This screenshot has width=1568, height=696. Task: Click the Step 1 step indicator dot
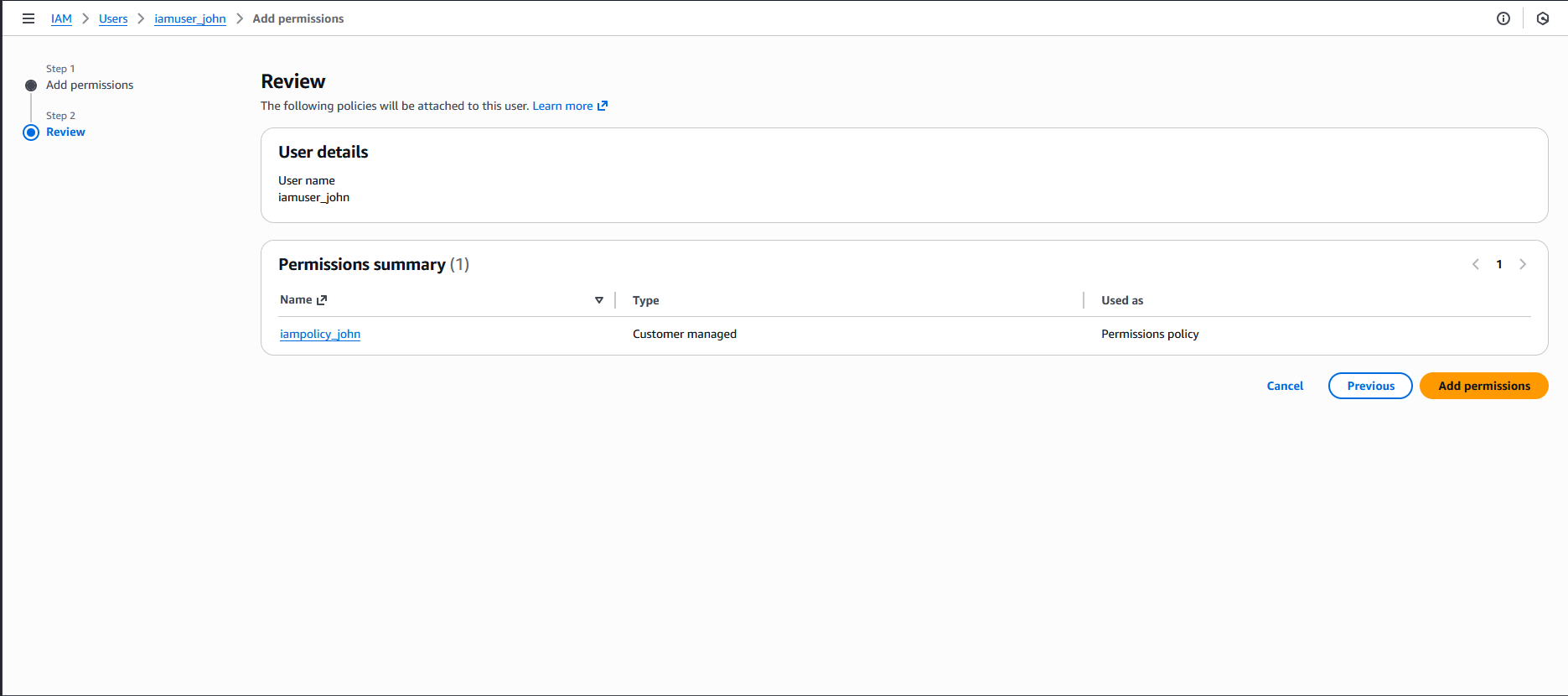[x=31, y=86]
